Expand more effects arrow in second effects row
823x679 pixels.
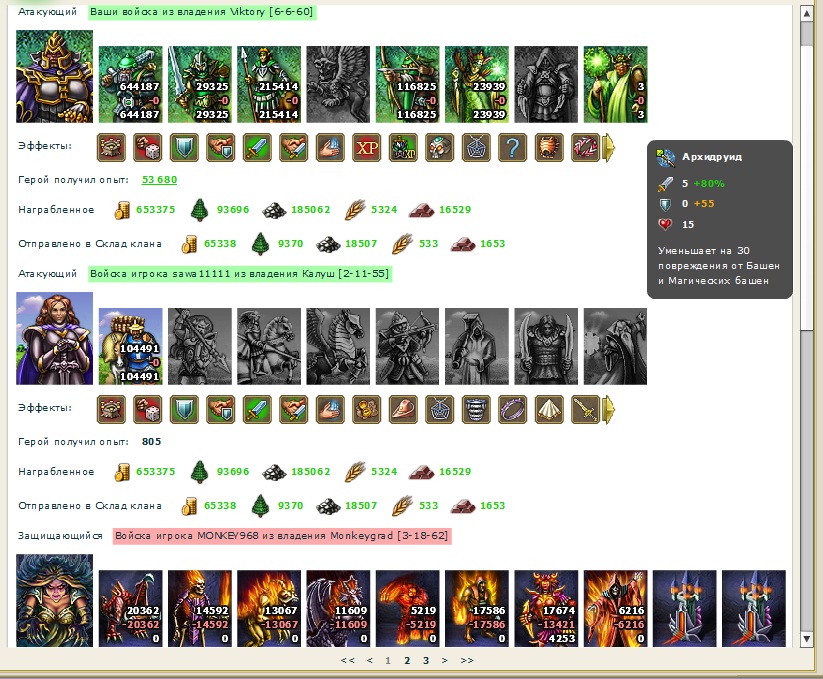click(x=608, y=409)
